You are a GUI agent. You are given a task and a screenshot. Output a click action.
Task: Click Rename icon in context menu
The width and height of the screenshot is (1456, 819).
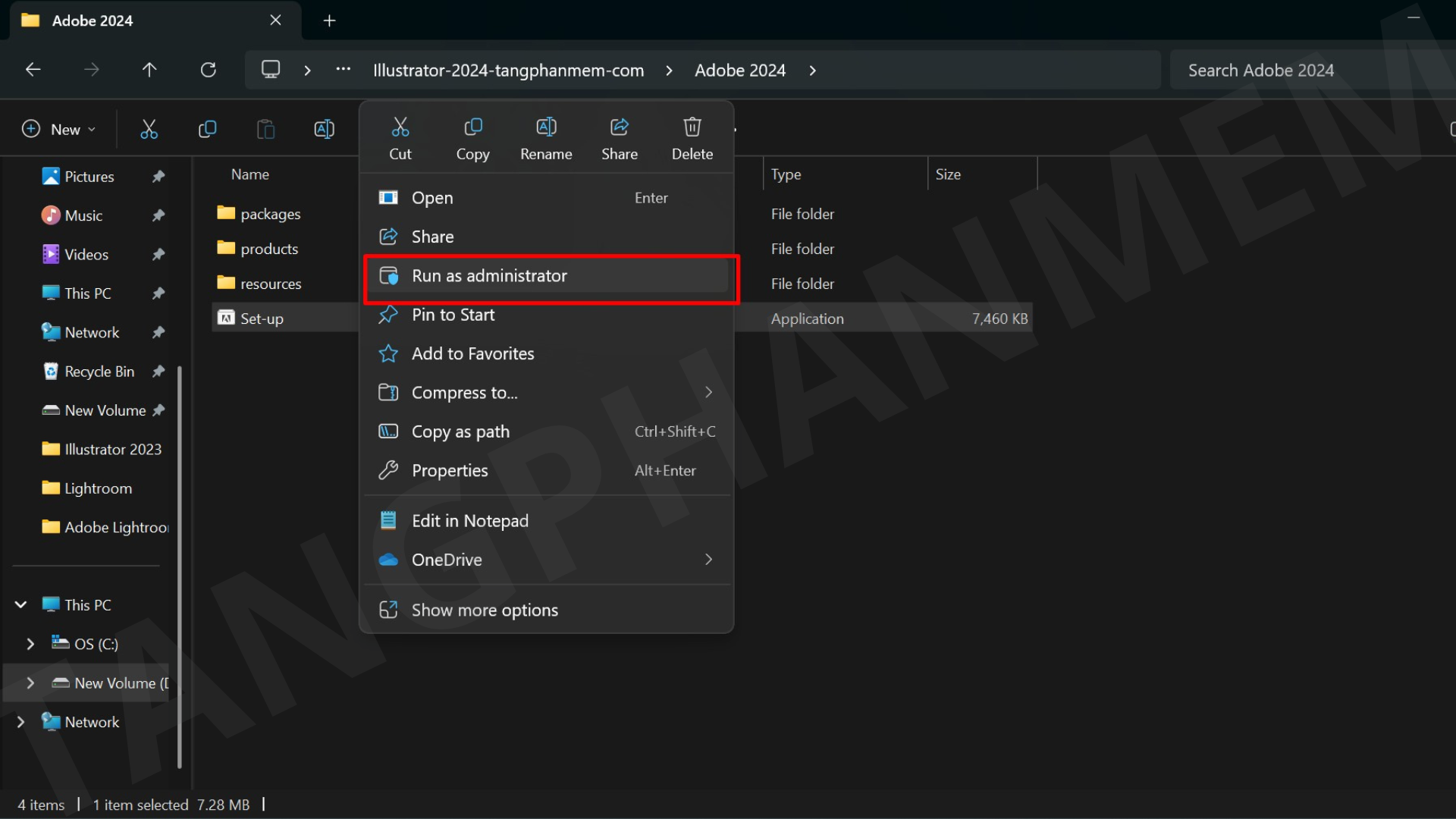pyautogui.click(x=546, y=127)
